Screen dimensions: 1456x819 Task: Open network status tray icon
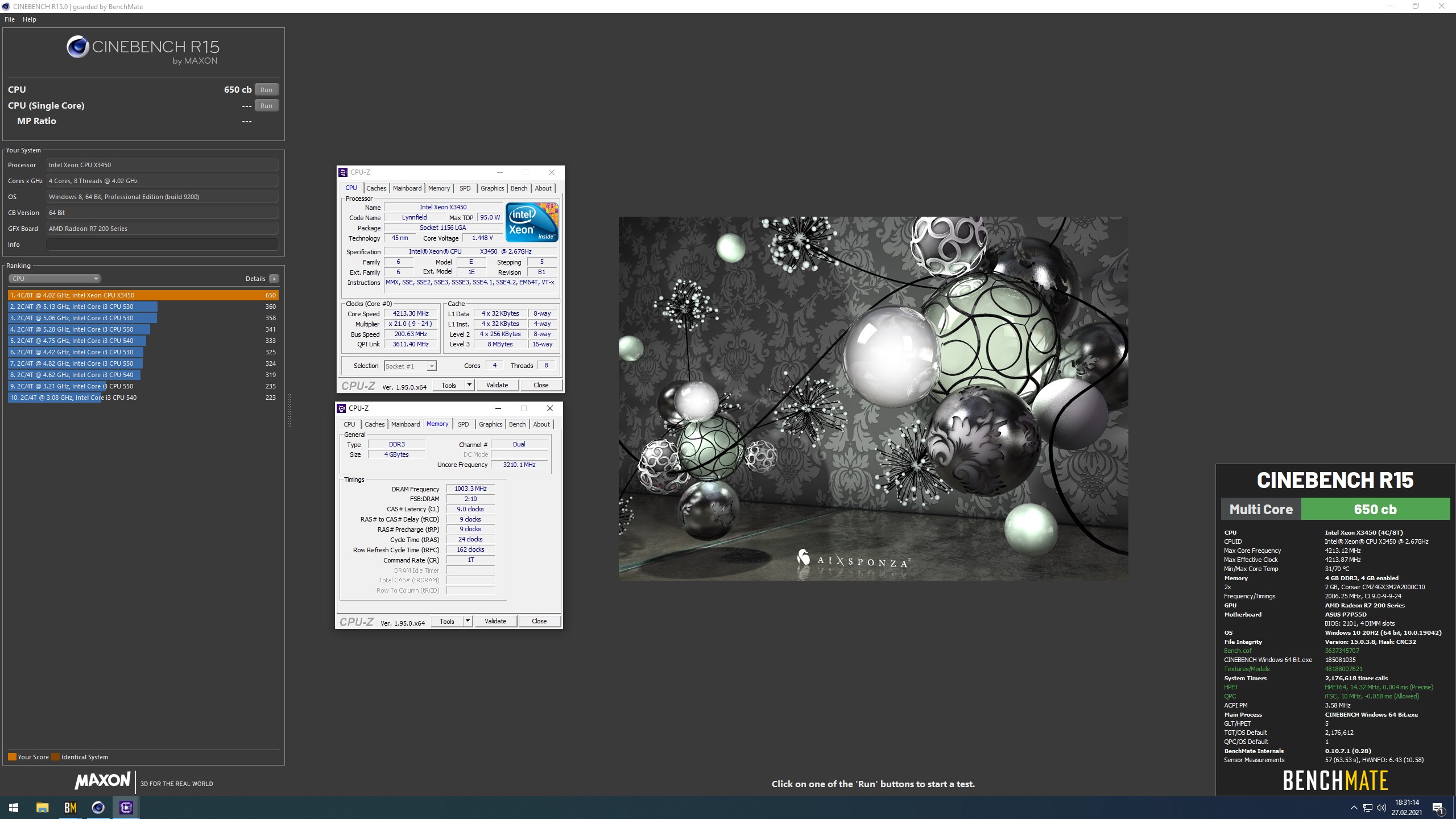click(1368, 808)
